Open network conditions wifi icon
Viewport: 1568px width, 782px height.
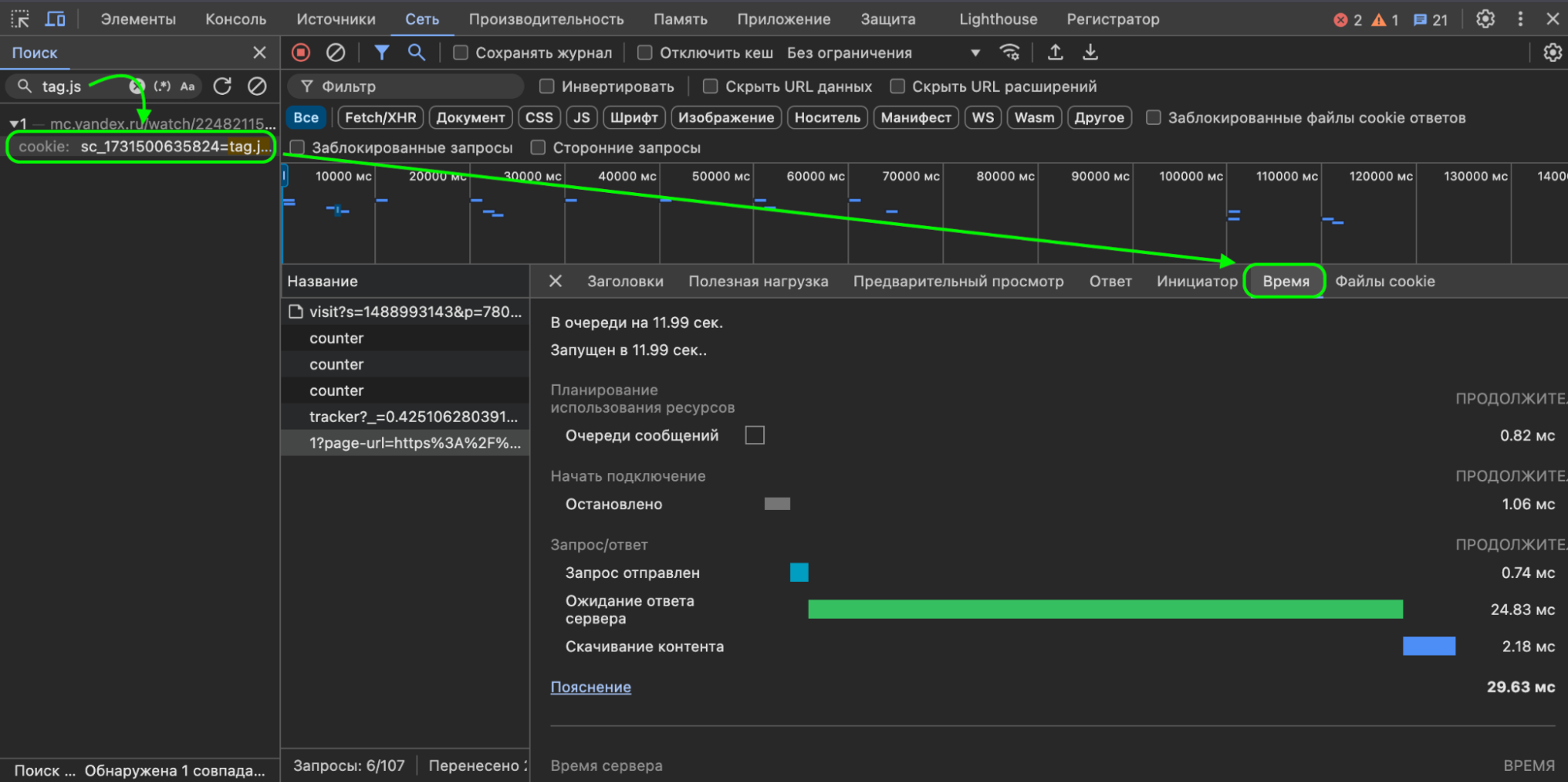pos(1010,53)
